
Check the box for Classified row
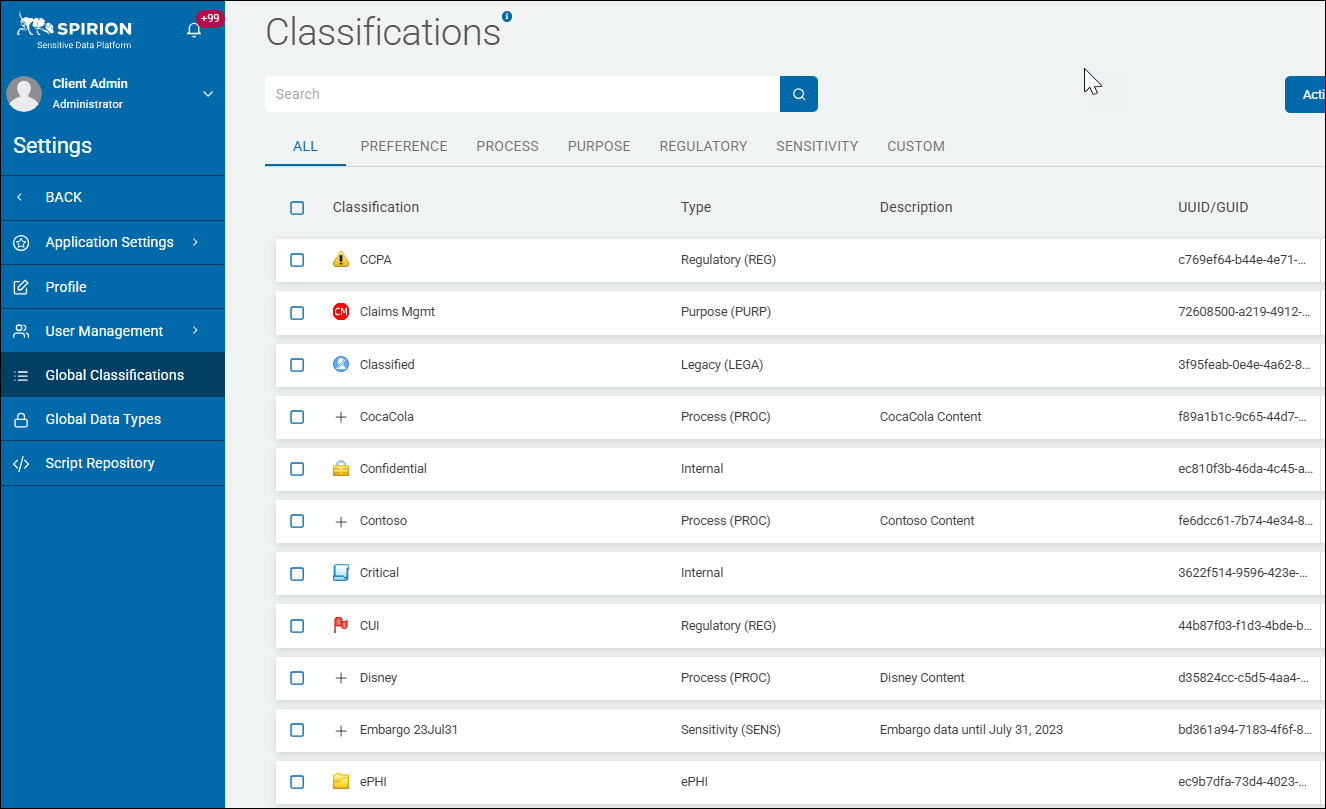coord(297,365)
